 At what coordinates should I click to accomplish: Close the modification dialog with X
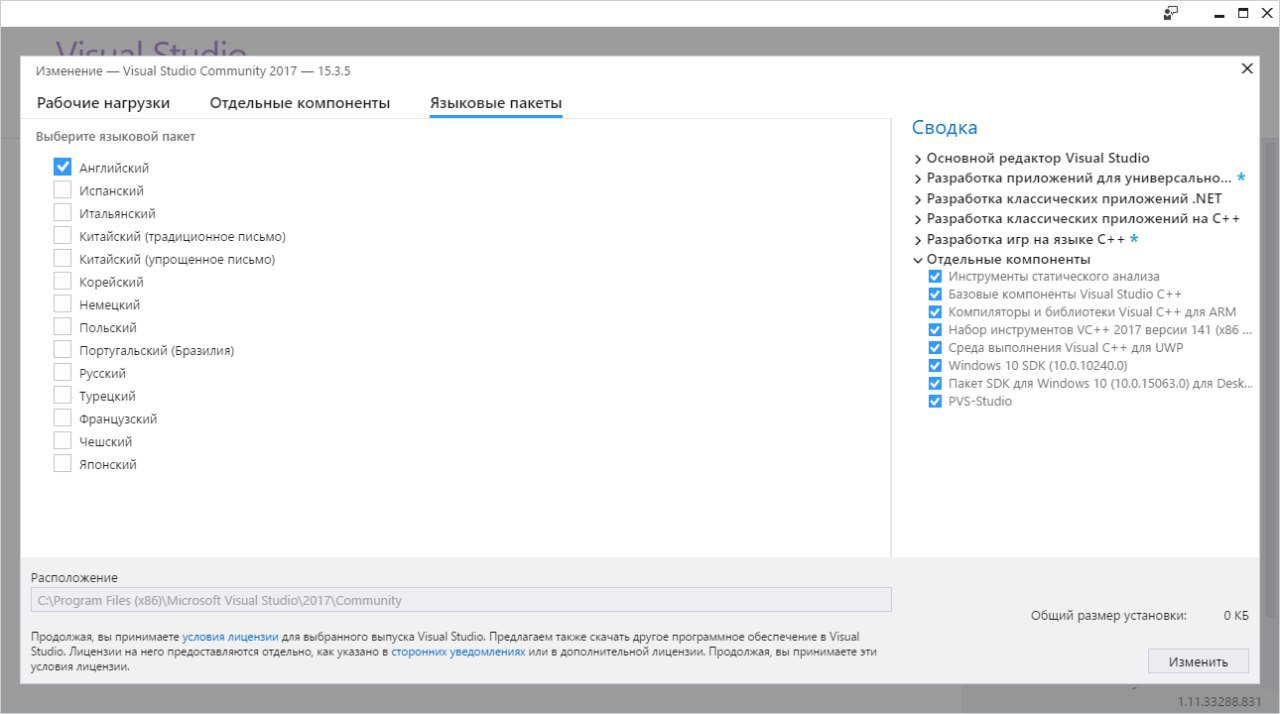[1246, 69]
